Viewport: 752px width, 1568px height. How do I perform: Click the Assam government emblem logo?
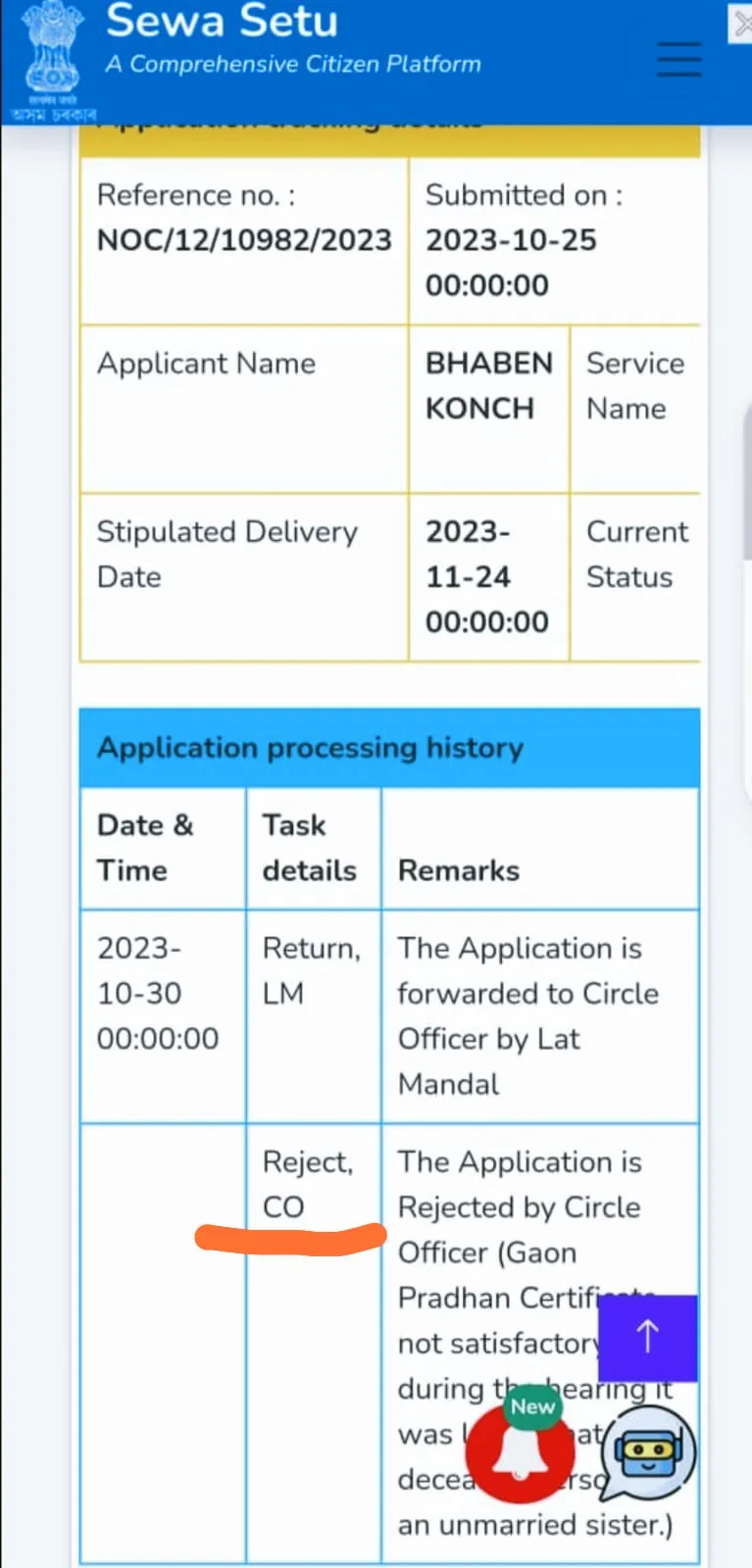53,61
